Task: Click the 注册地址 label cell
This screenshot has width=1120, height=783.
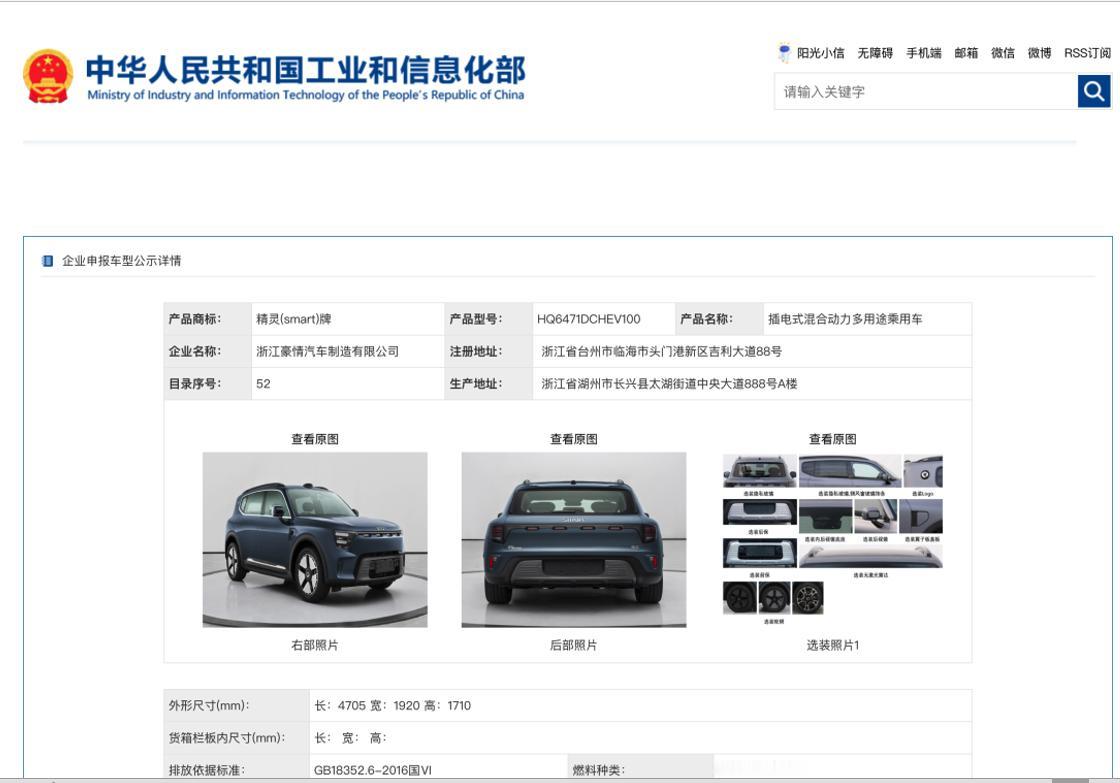Action: click(489, 351)
